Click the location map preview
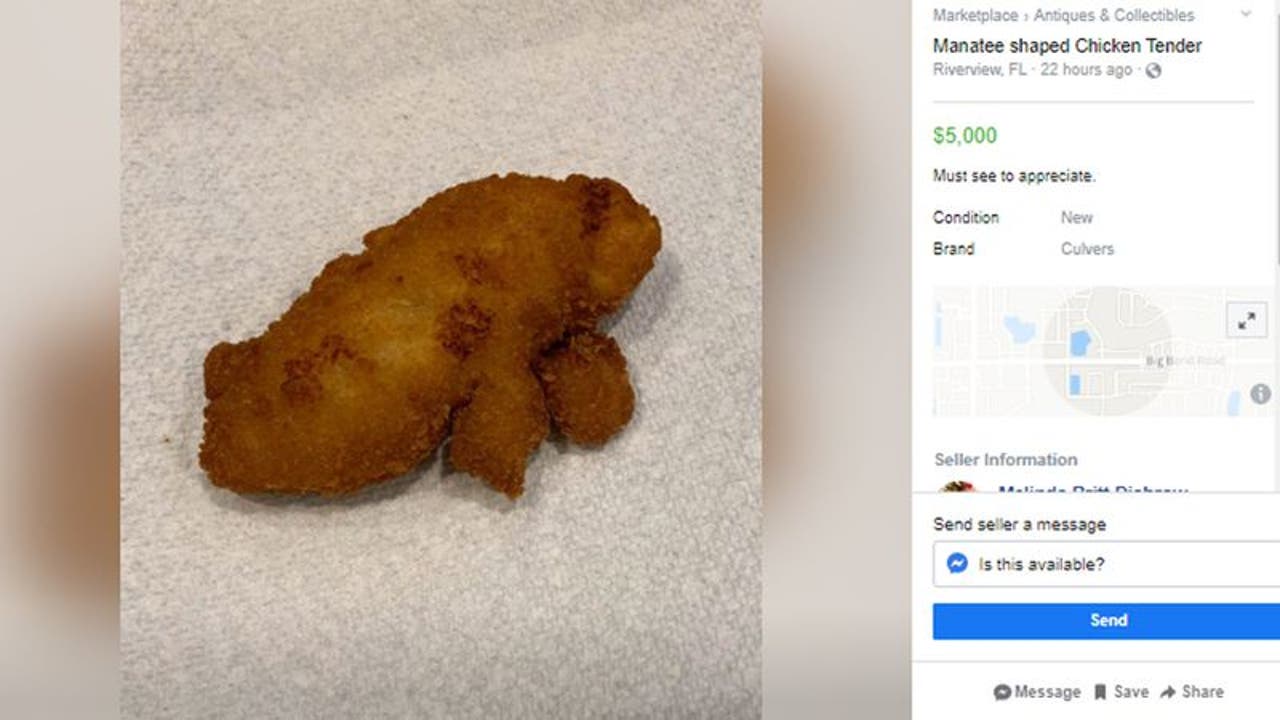Screen dimensions: 1280x720 1080,352
